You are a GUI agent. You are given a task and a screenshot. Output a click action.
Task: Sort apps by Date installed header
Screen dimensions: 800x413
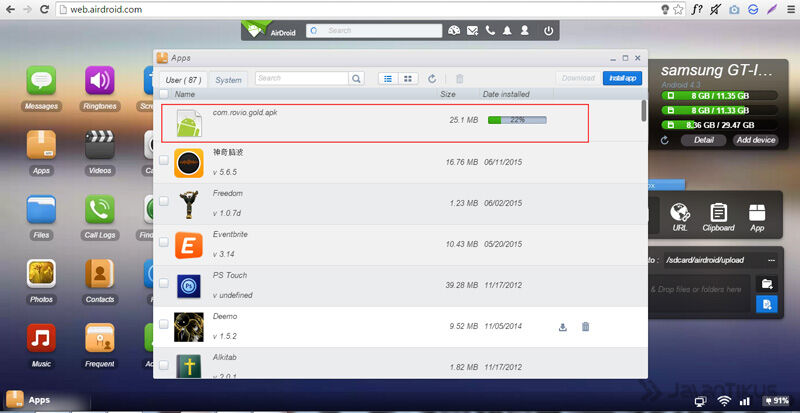(x=506, y=94)
